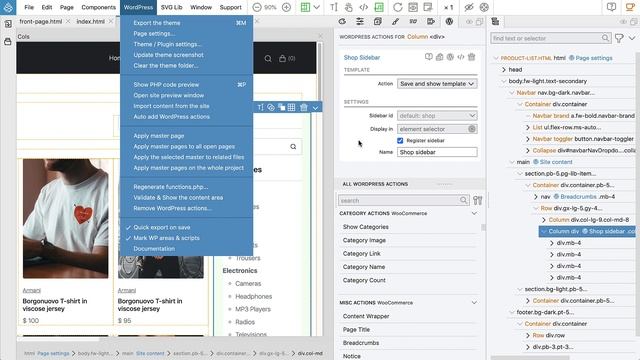640x360 pixels.
Task: Open the sliders properties panel icon
Action: [x=360, y=22]
